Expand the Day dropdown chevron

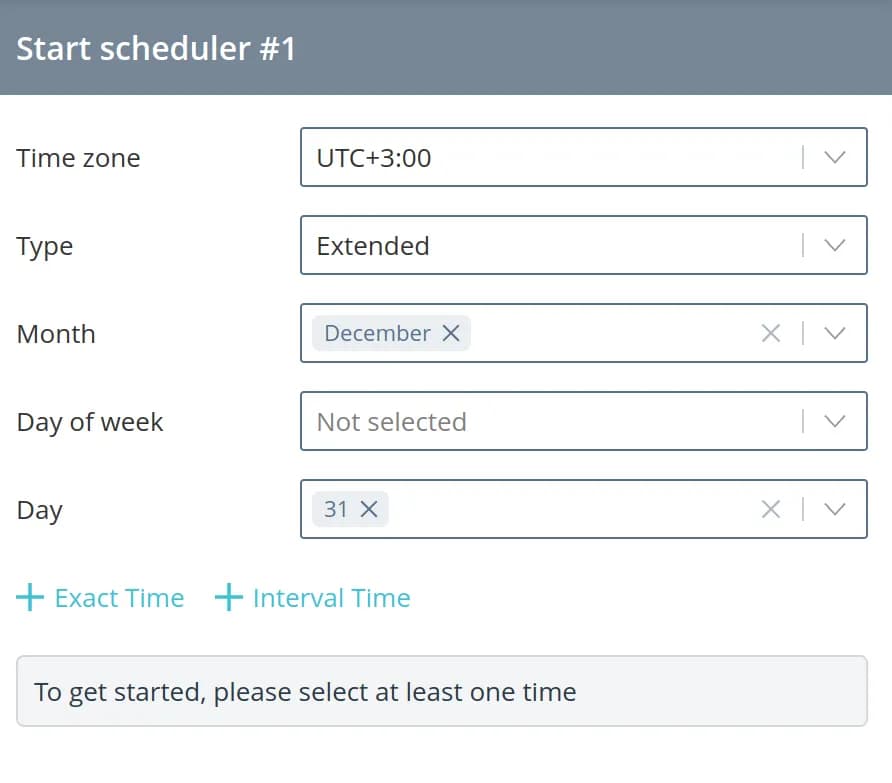pyautogui.click(x=835, y=509)
